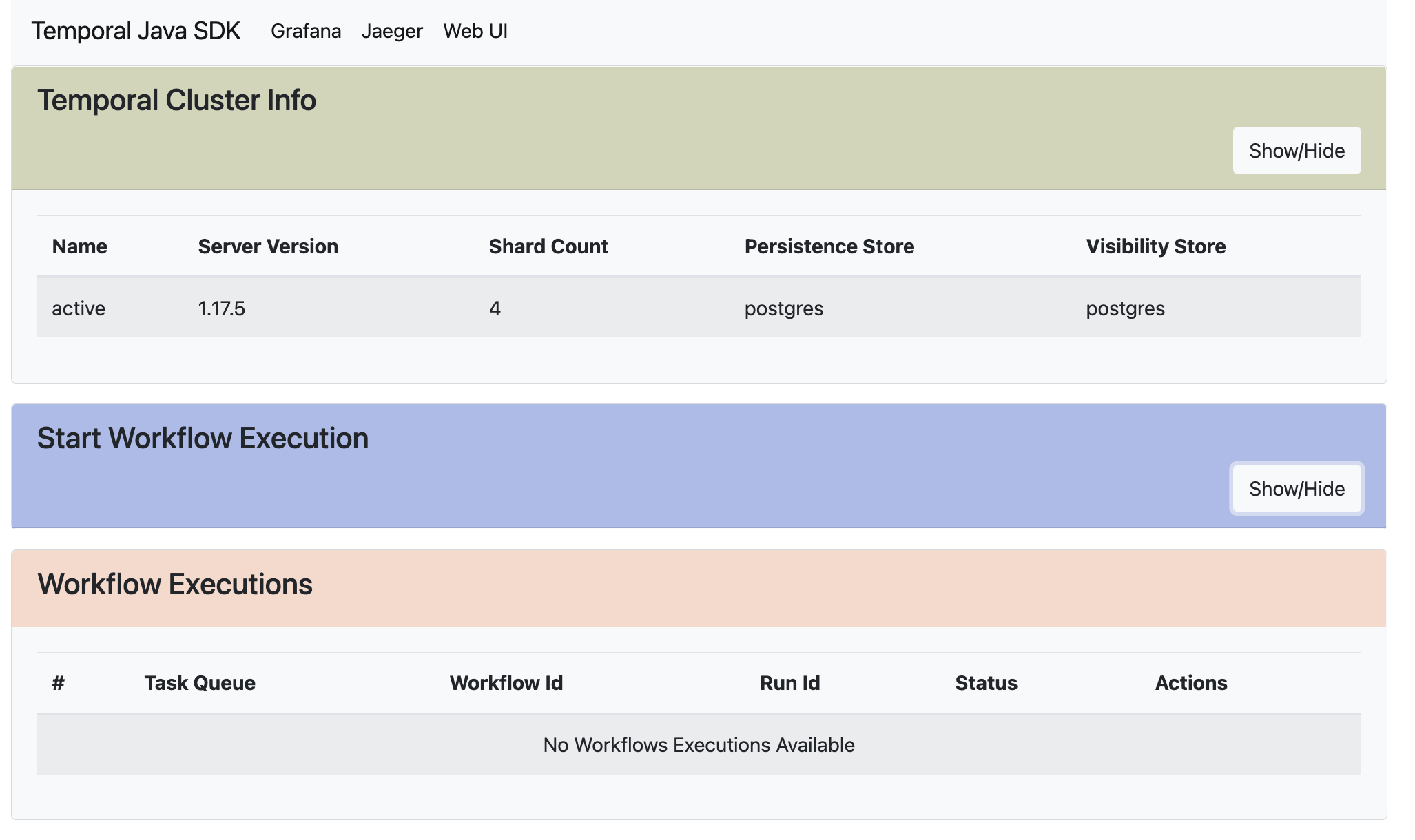Click the Workflow Id column header

[x=506, y=683]
